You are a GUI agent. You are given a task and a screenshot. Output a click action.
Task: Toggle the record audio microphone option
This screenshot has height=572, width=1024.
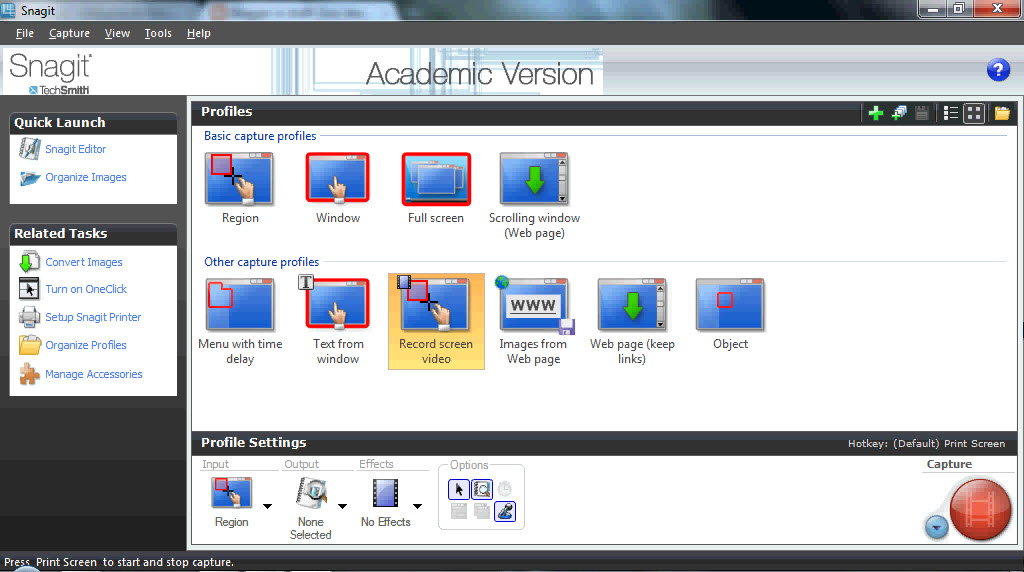505,511
